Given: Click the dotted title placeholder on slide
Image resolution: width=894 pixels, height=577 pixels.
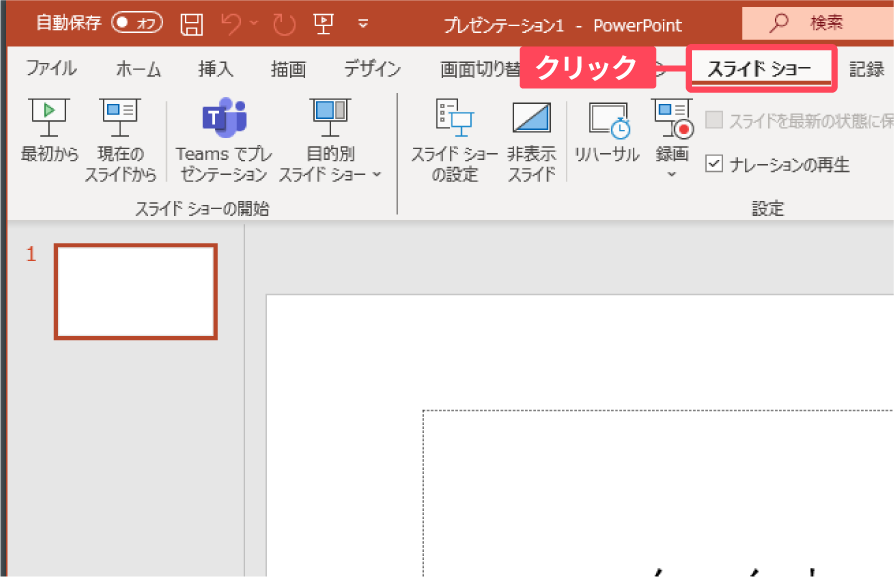Looking at the screenshot, I should click(x=658, y=493).
